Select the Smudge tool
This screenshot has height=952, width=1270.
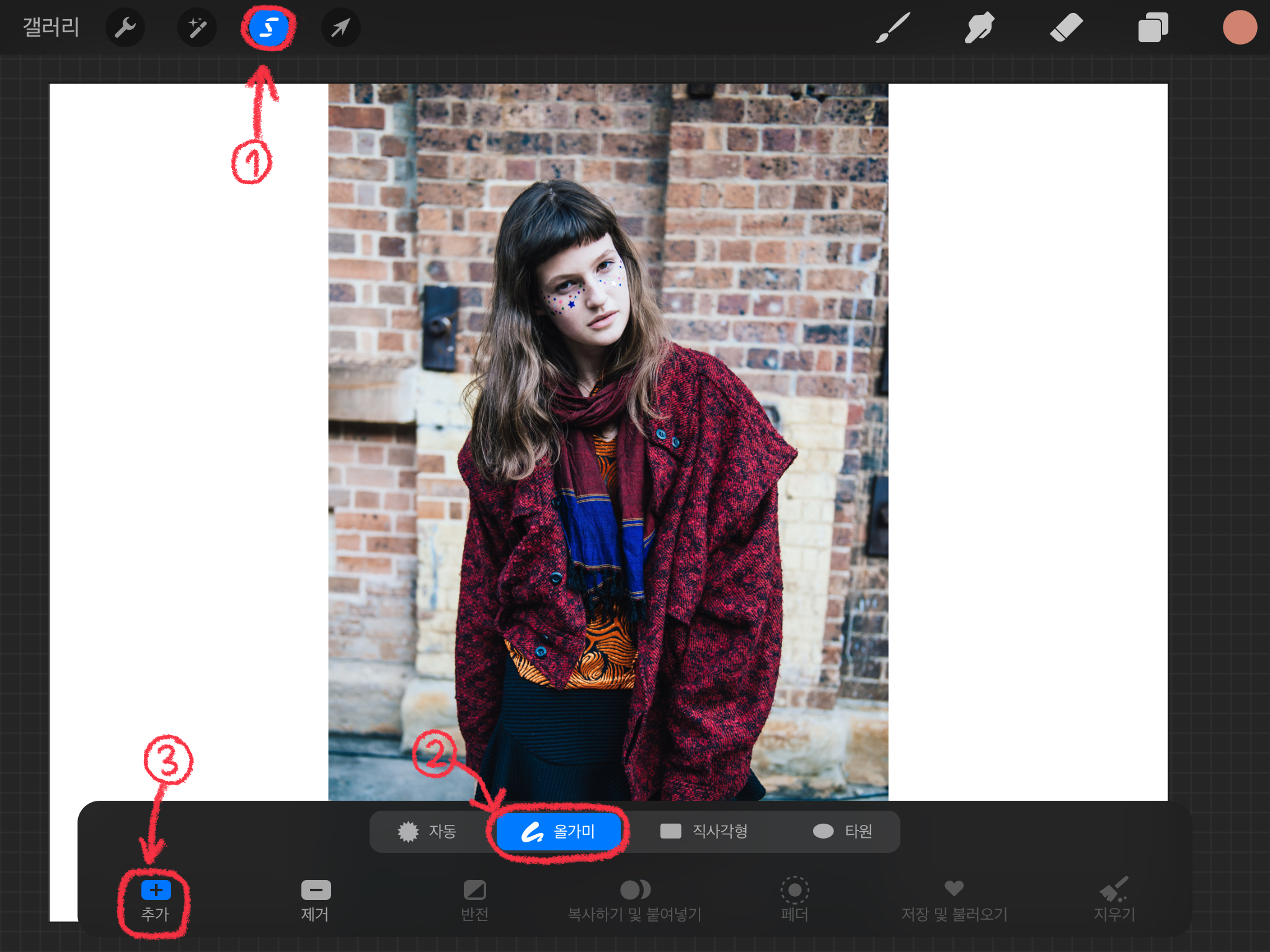(x=979, y=28)
